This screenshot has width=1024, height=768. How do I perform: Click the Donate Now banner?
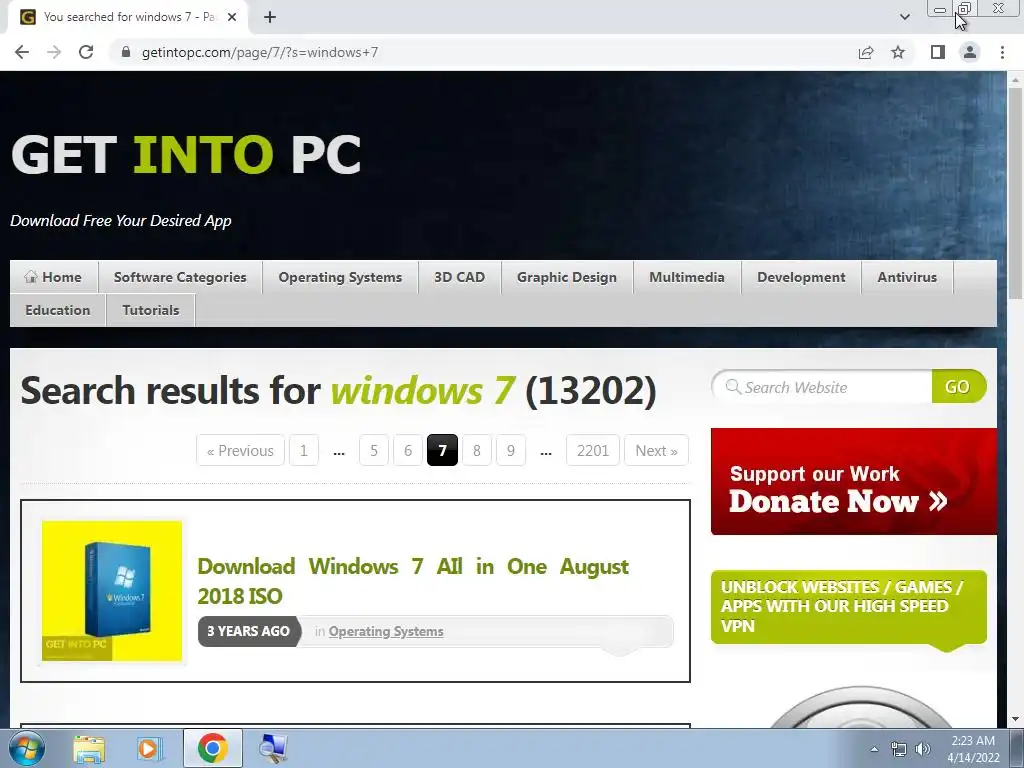pos(854,482)
